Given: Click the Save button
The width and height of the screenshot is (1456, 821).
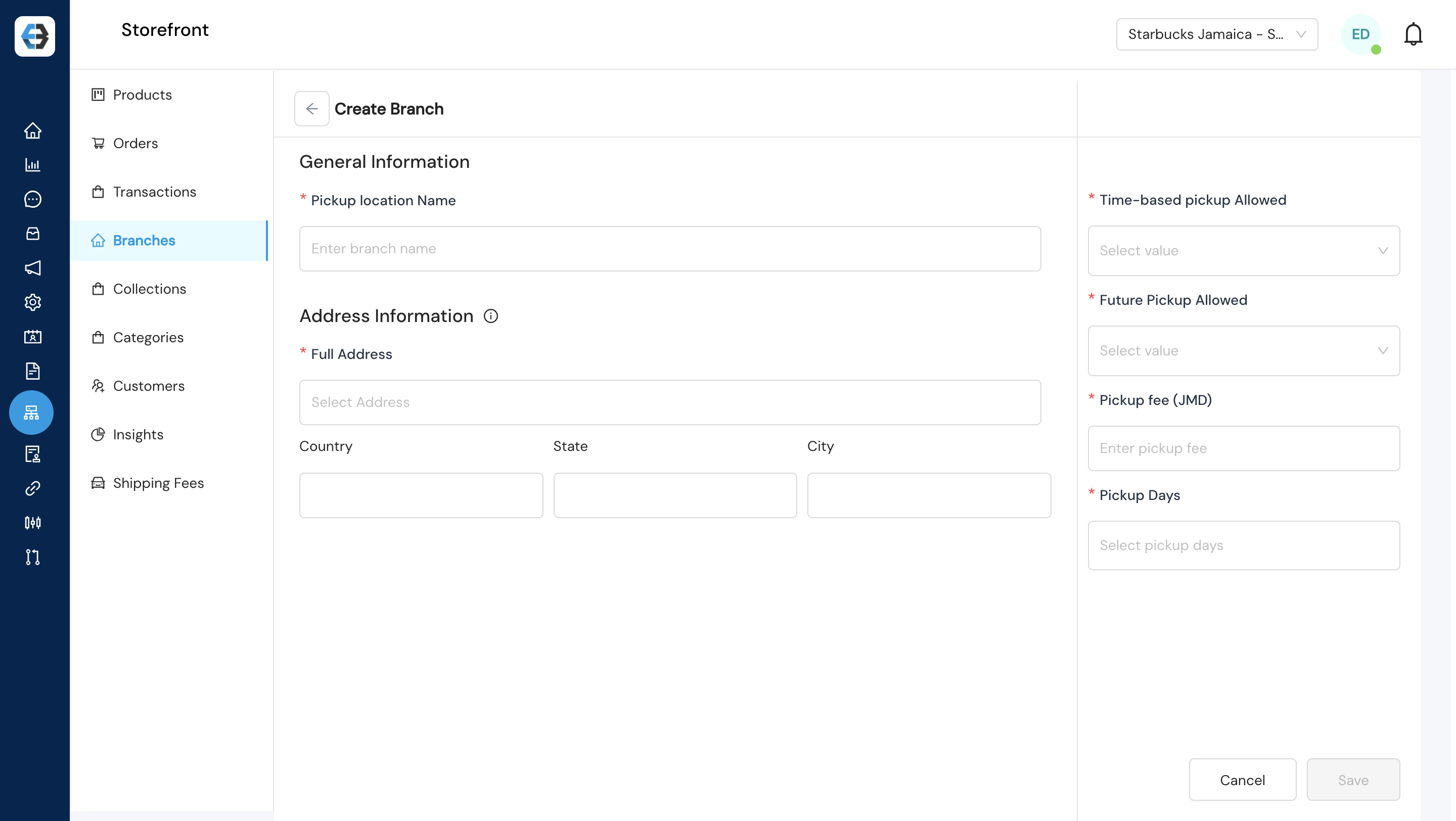Looking at the screenshot, I should 1352,780.
